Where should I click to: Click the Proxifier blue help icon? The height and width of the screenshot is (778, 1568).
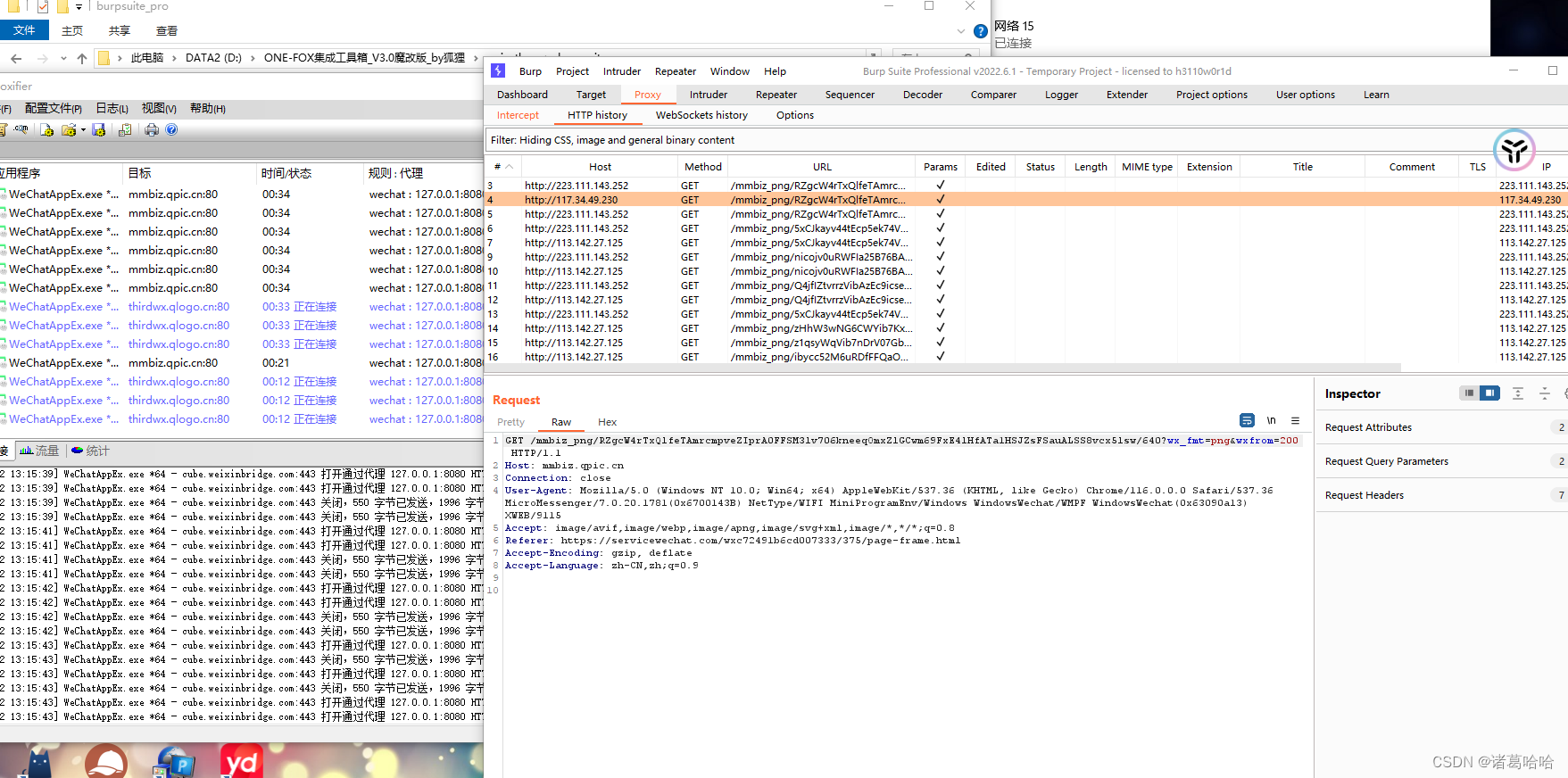(171, 130)
